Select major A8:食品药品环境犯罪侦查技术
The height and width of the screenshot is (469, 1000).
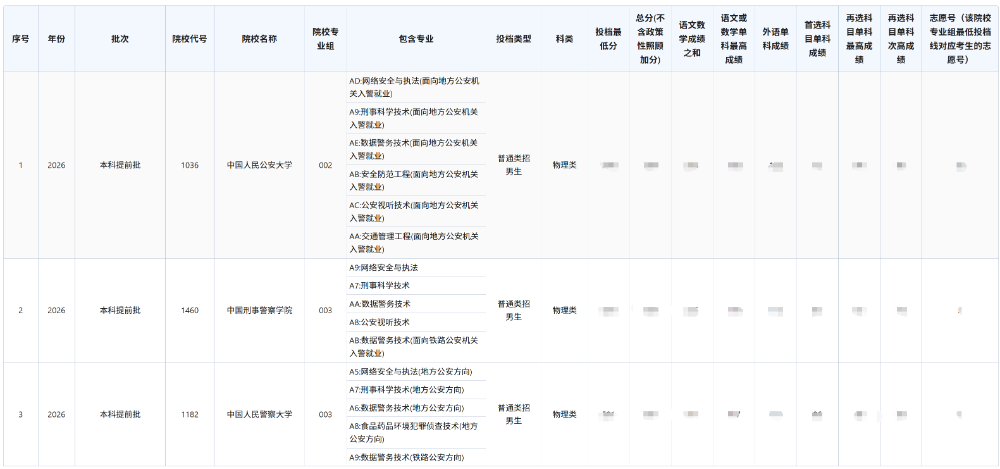[x=416, y=433]
